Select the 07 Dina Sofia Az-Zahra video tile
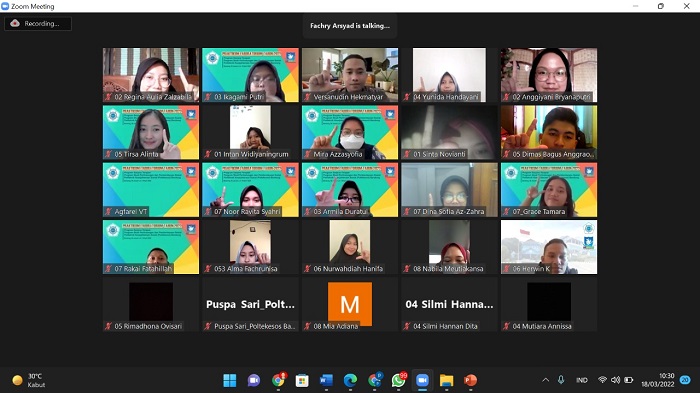Screen dimensions: 700x393 pos(450,190)
